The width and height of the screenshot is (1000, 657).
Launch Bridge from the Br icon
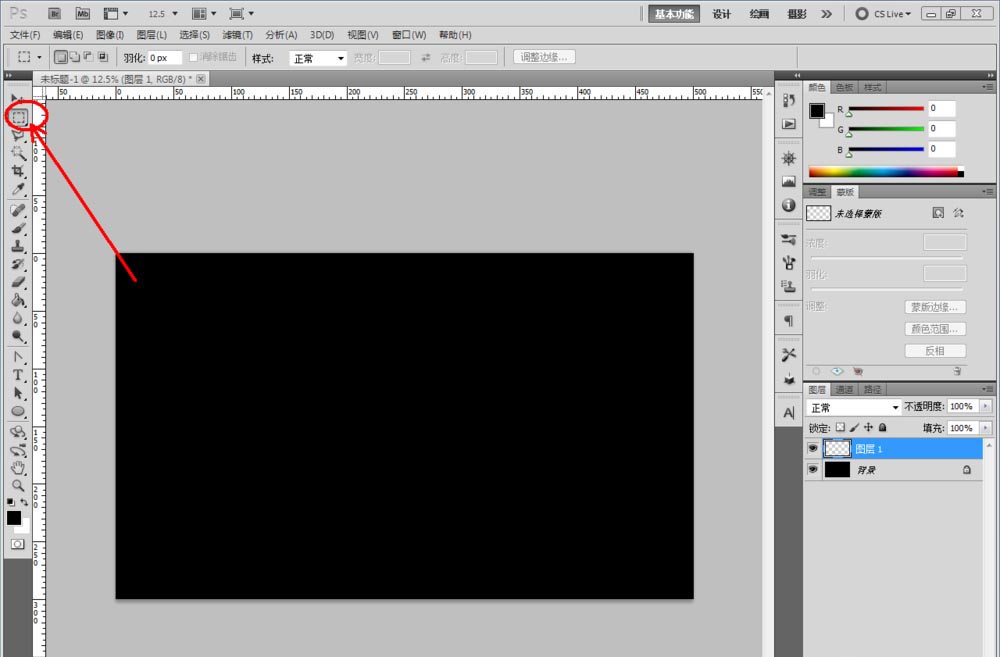(x=54, y=13)
